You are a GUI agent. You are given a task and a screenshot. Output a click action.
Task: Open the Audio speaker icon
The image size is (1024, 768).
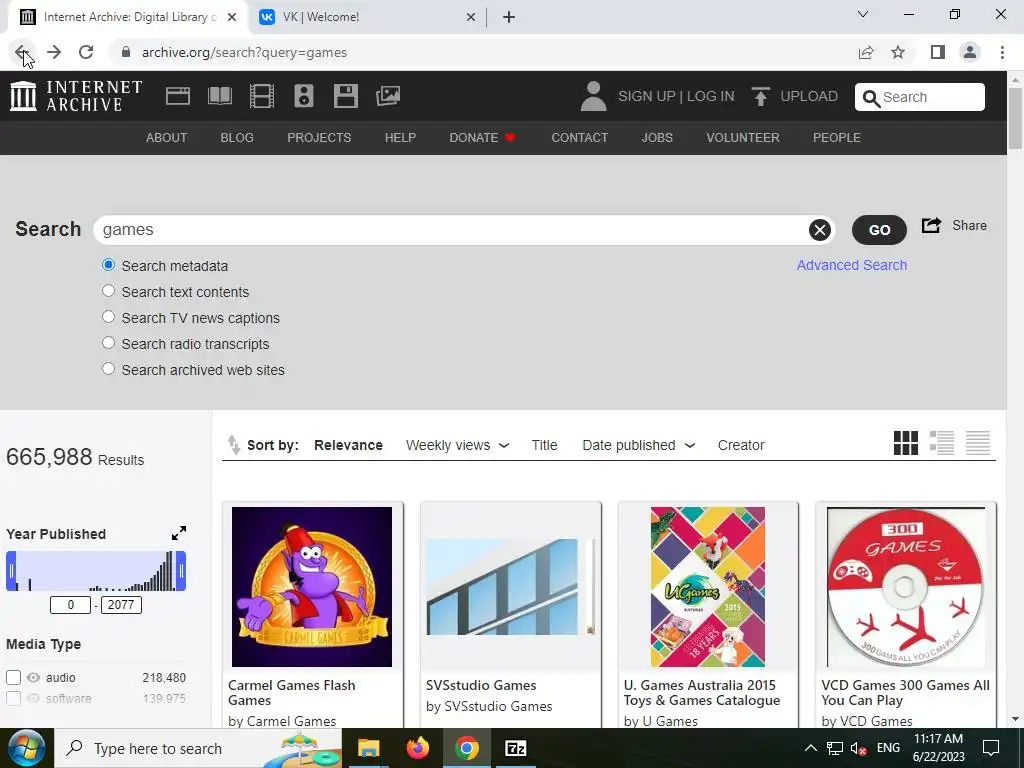(x=304, y=96)
